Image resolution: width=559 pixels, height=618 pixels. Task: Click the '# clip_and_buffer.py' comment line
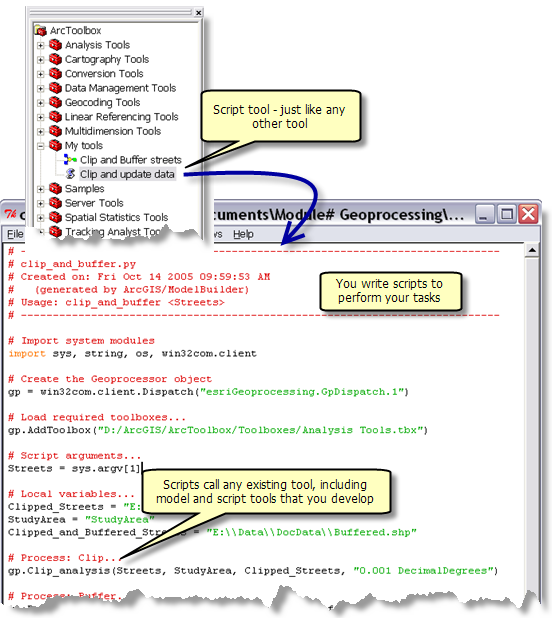click(x=72, y=264)
